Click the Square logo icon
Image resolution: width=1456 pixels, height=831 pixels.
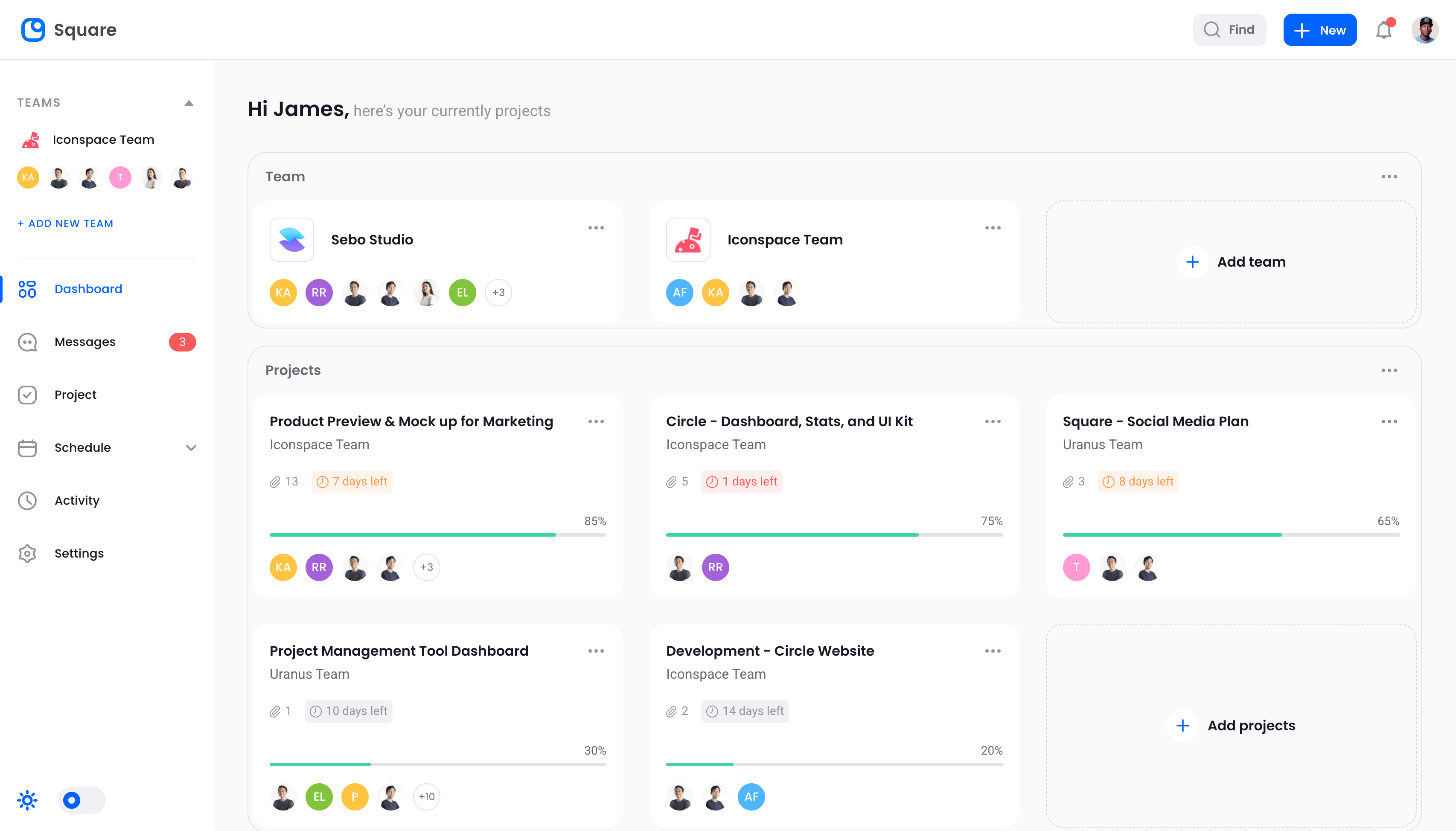[x=33, y=30]
